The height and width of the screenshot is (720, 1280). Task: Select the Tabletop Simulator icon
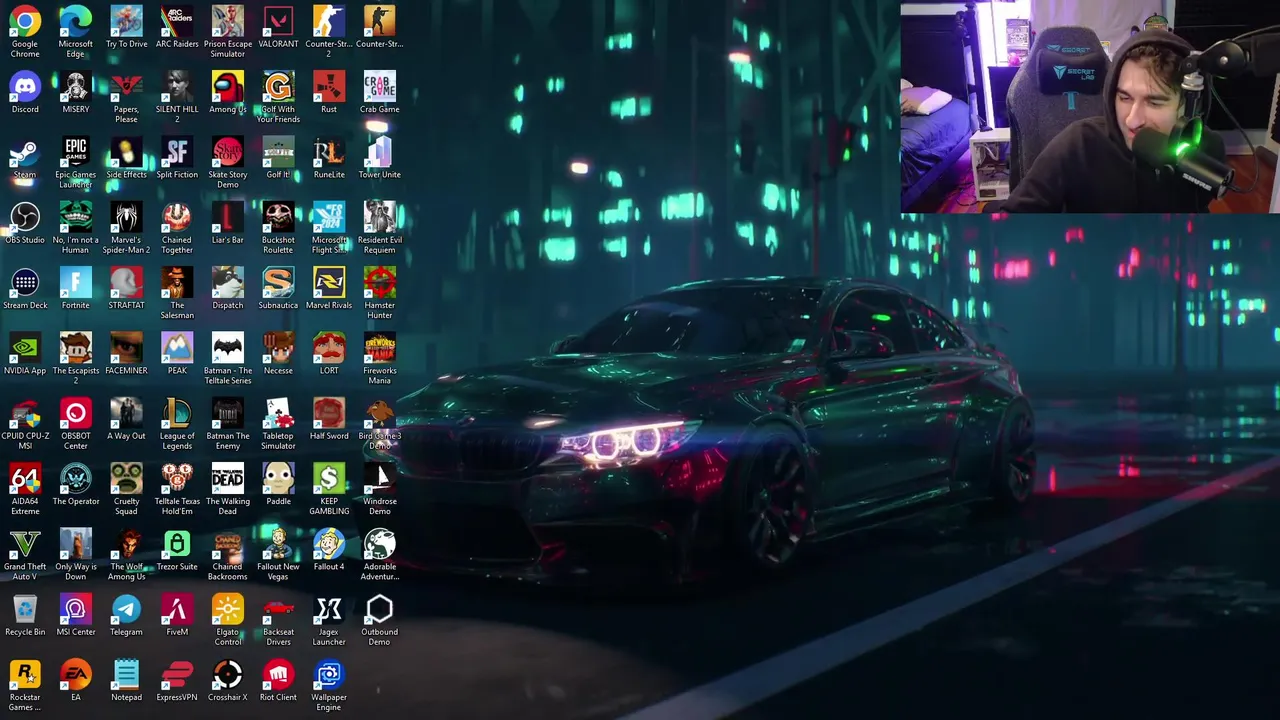278,414
